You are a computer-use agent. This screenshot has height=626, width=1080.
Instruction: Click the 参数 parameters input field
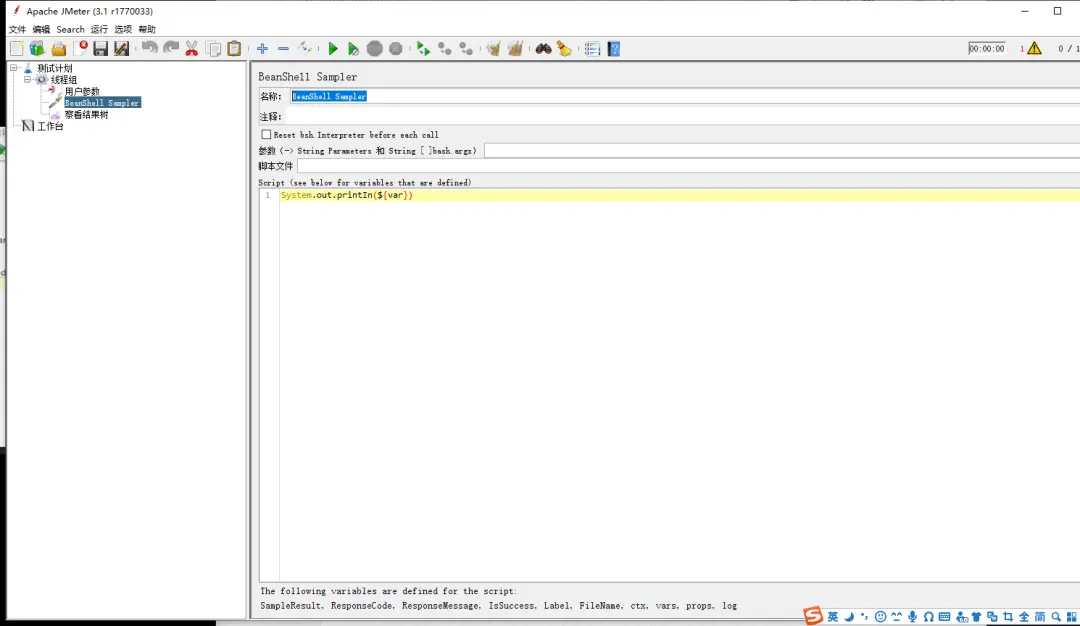pos(782,150)
